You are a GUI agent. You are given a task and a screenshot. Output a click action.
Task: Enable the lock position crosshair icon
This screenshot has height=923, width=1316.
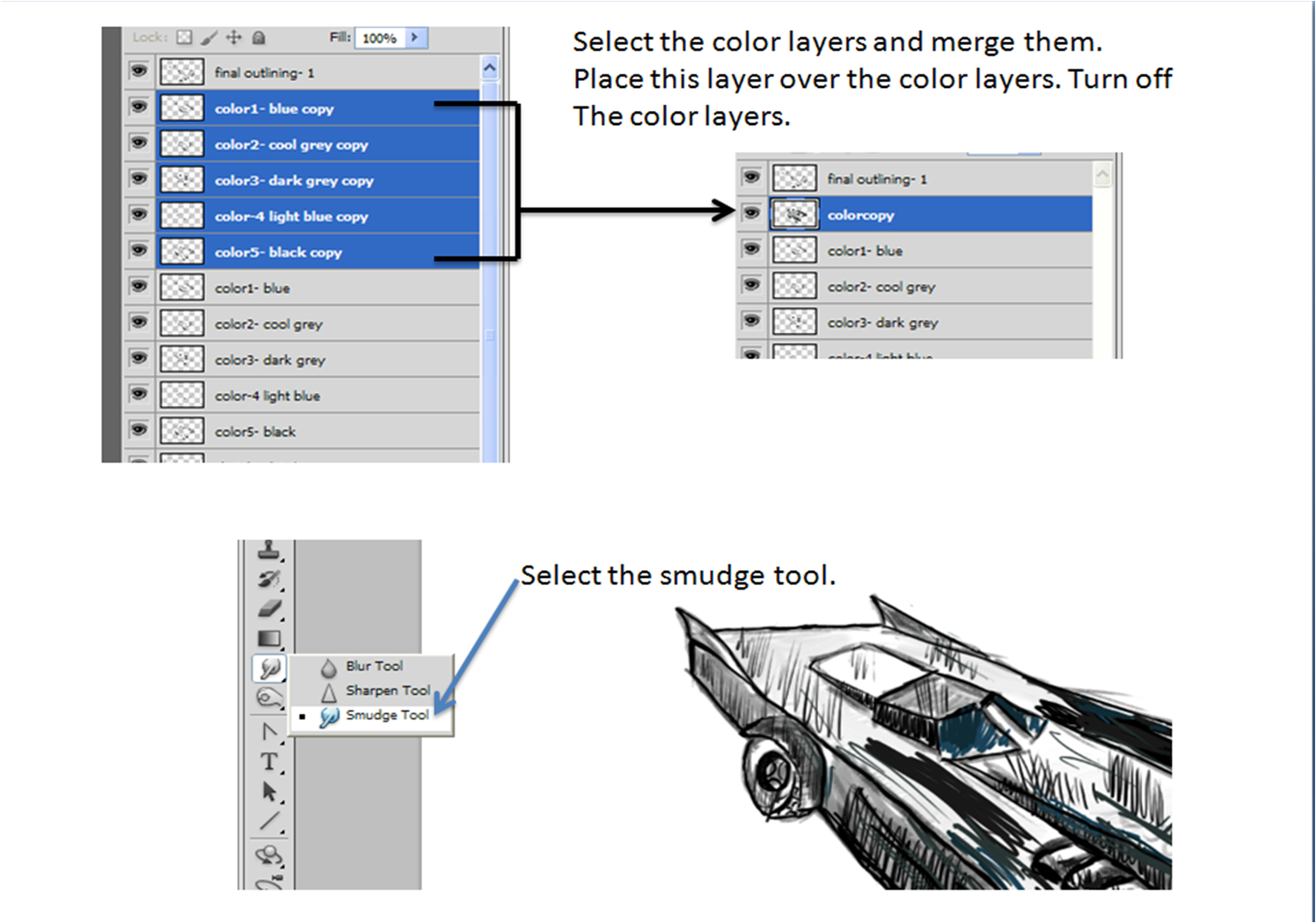[x=234, y=37]
